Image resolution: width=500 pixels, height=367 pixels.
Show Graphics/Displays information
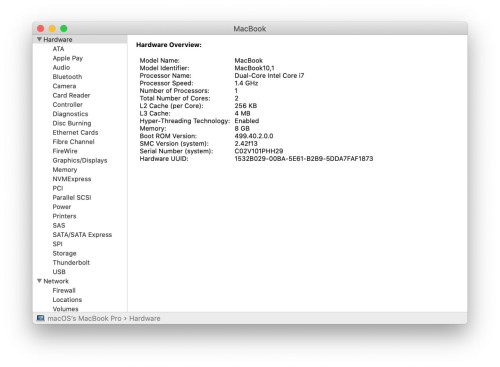tap(80, 160)
